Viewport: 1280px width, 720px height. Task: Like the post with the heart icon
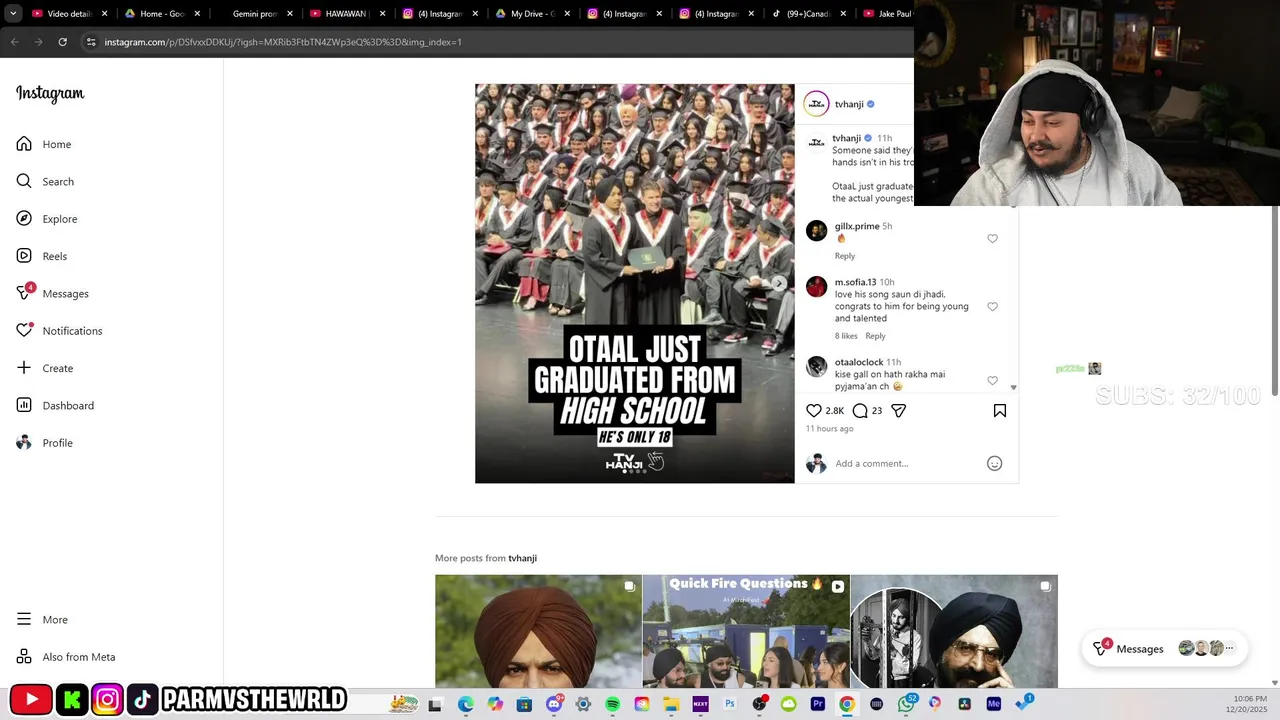pos(814,410)
